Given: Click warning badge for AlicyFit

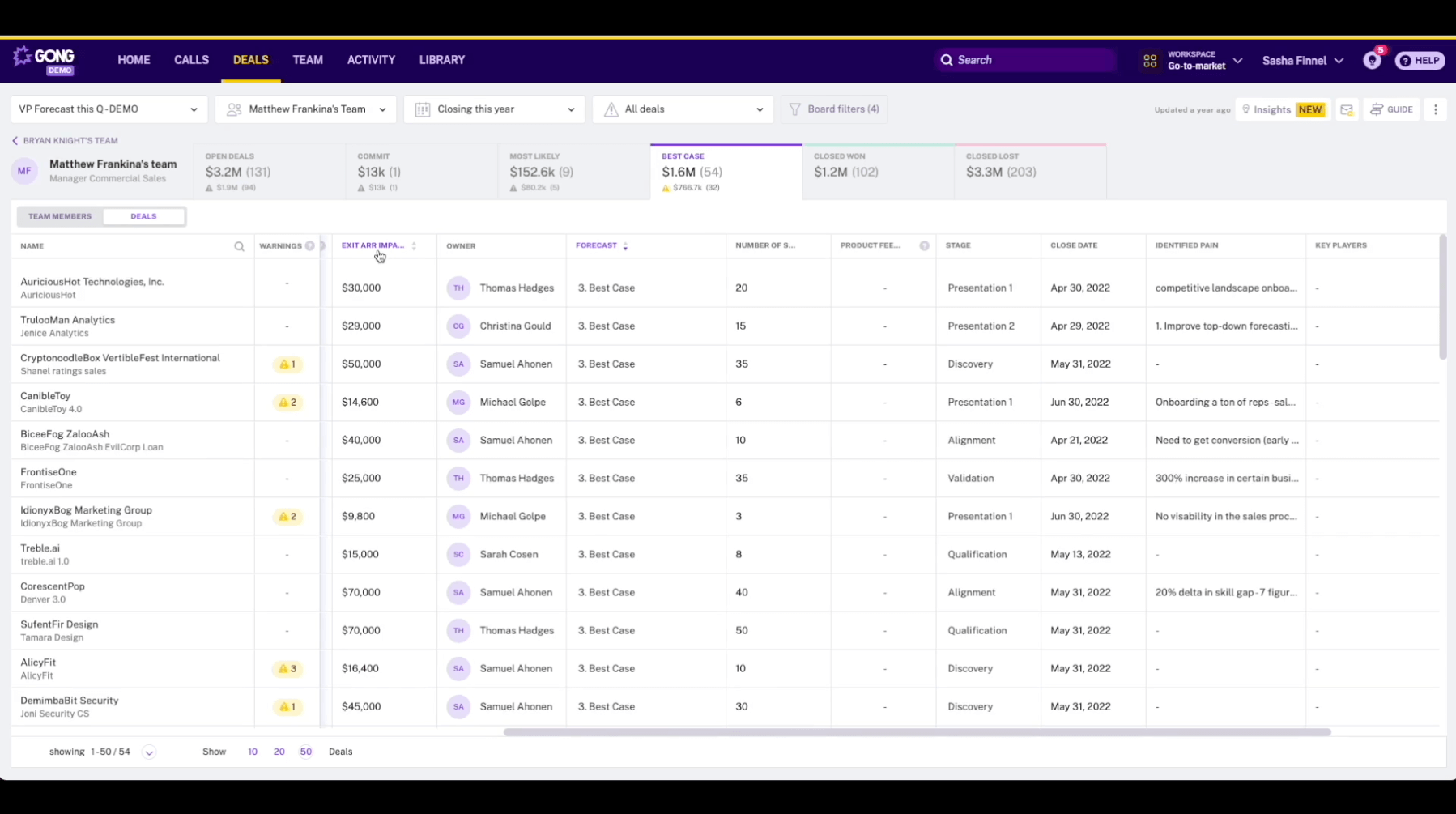Looking at the screenshot, I should pos(287,669).
